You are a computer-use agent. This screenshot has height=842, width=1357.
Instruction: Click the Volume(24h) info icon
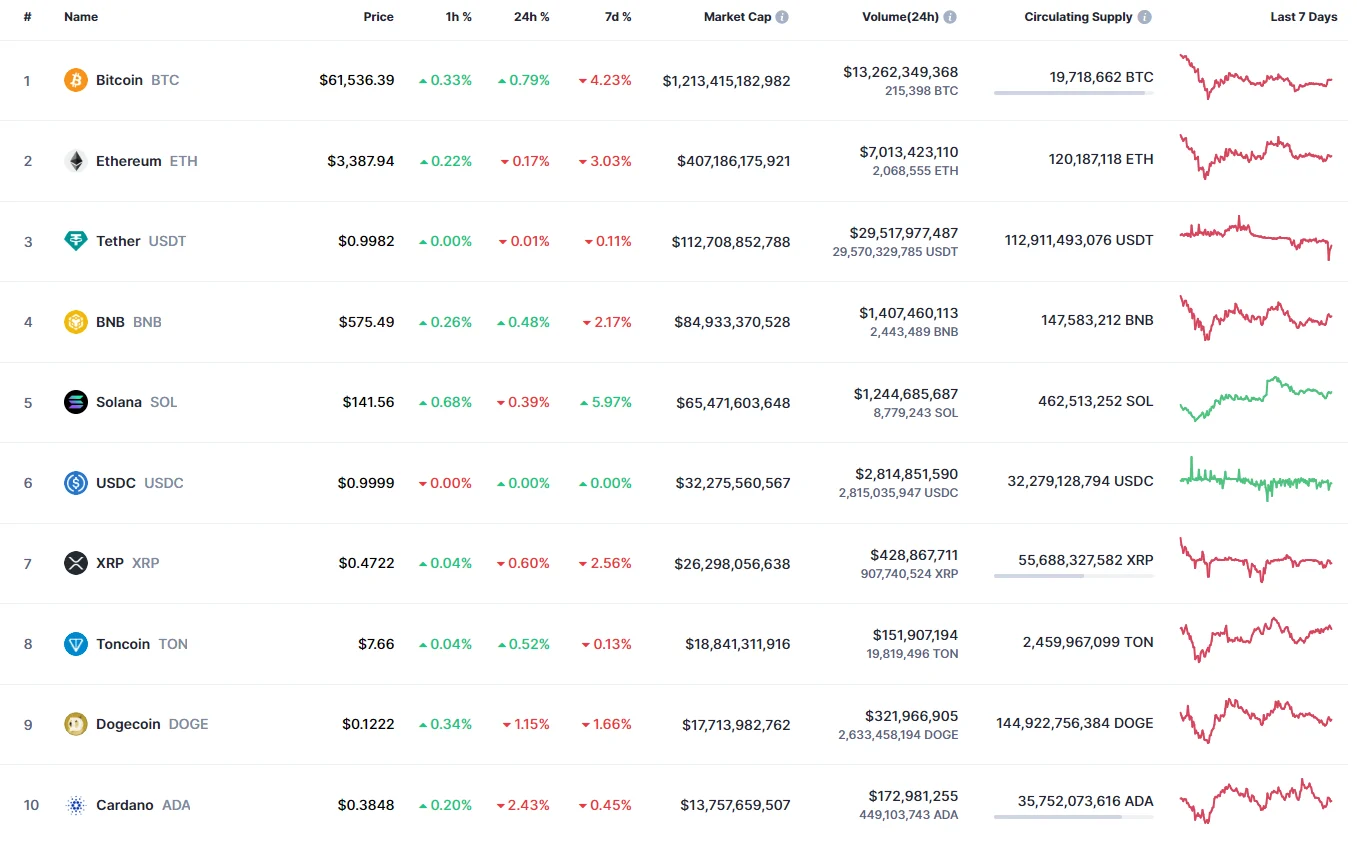pos(950,17)
